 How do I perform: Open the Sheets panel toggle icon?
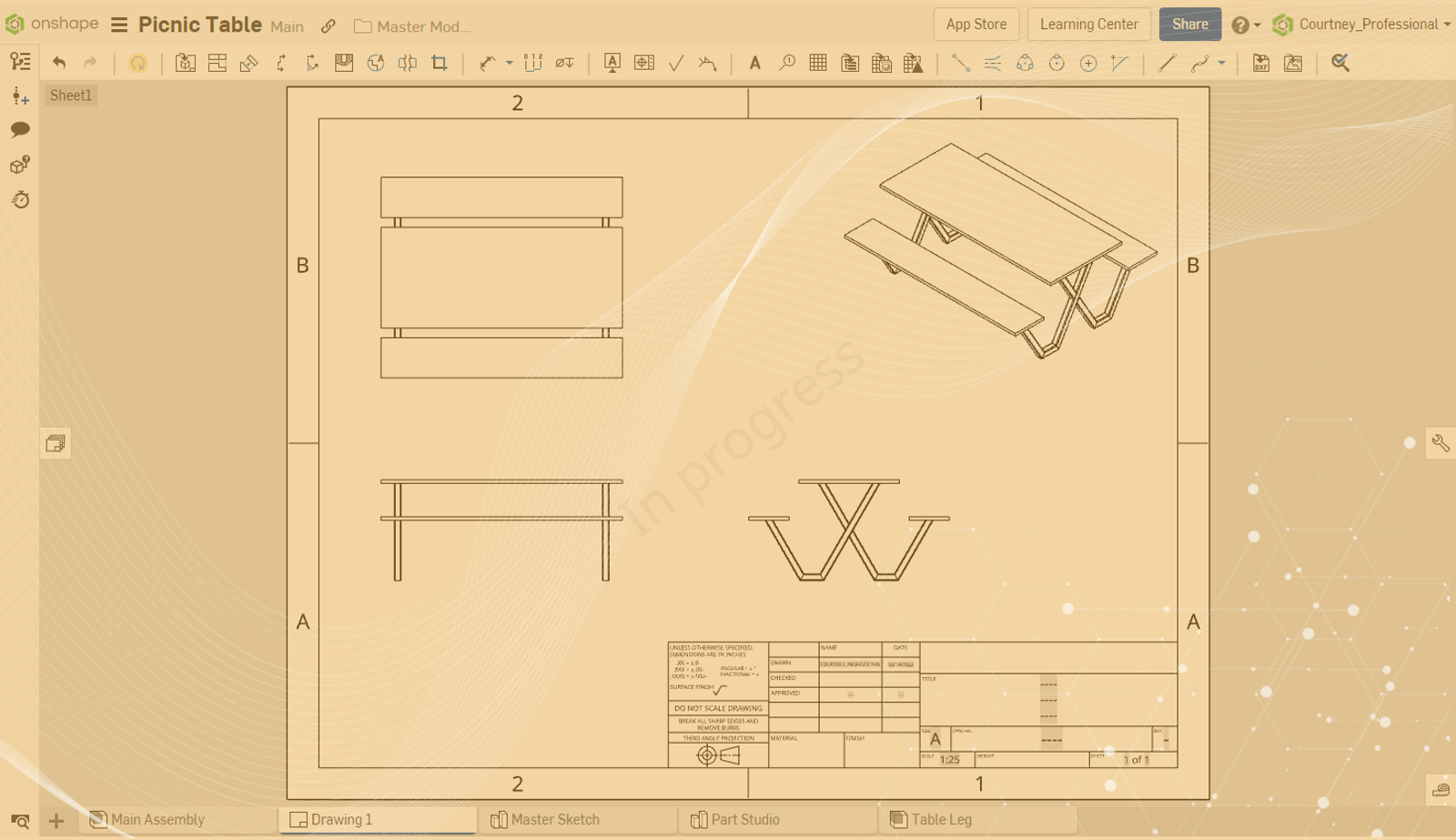56,444
